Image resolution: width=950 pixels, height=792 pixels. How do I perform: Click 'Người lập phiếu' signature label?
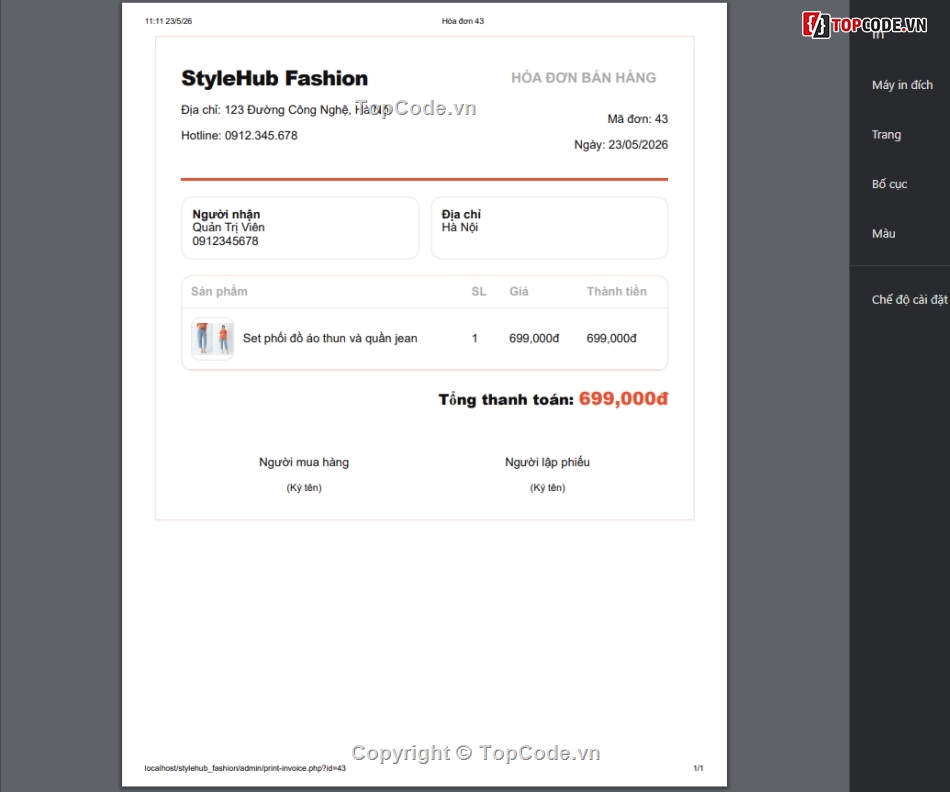(548, 462)
